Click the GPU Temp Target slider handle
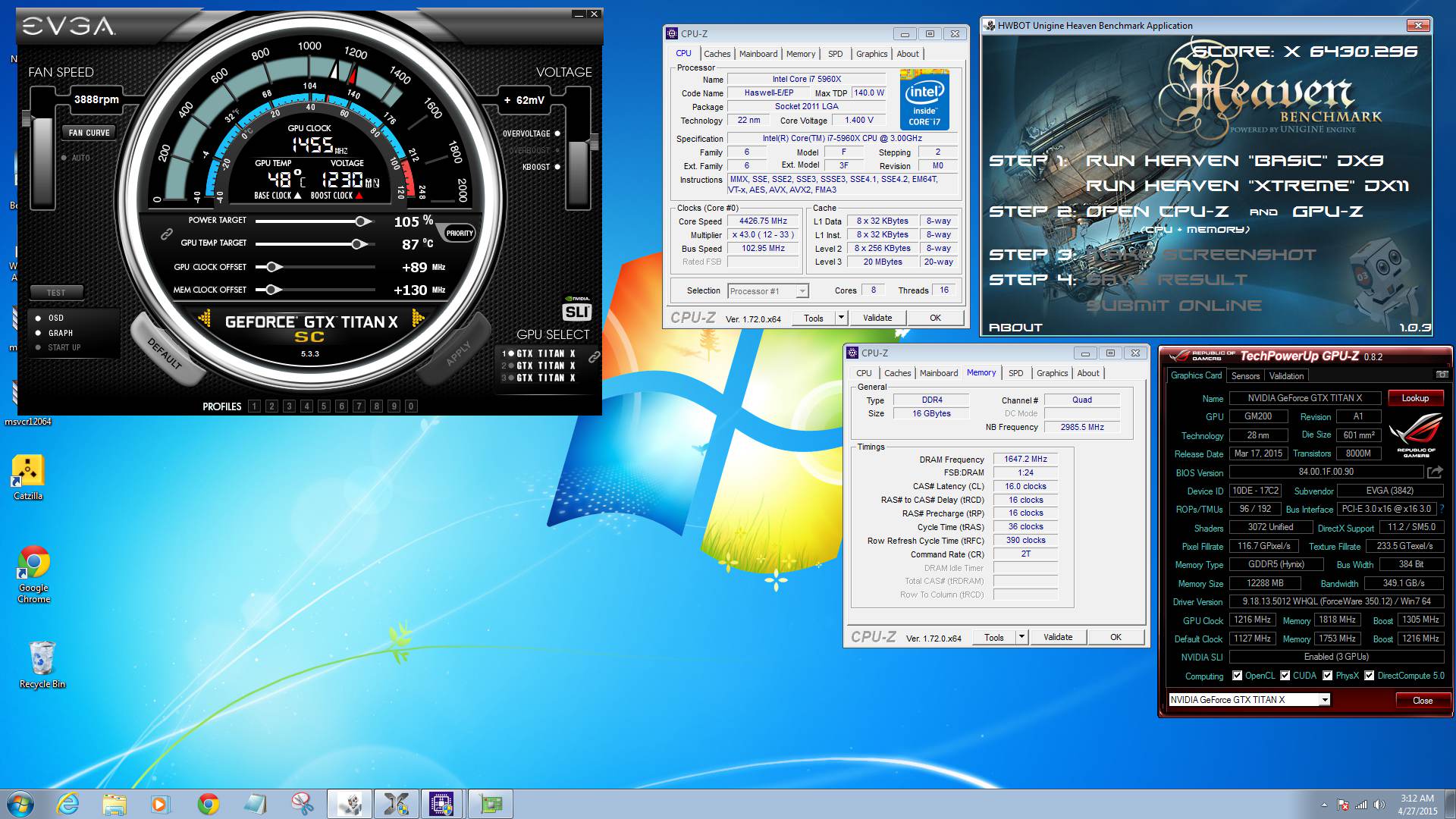Viewport: 1456px width, 819px height. point(359,244)
